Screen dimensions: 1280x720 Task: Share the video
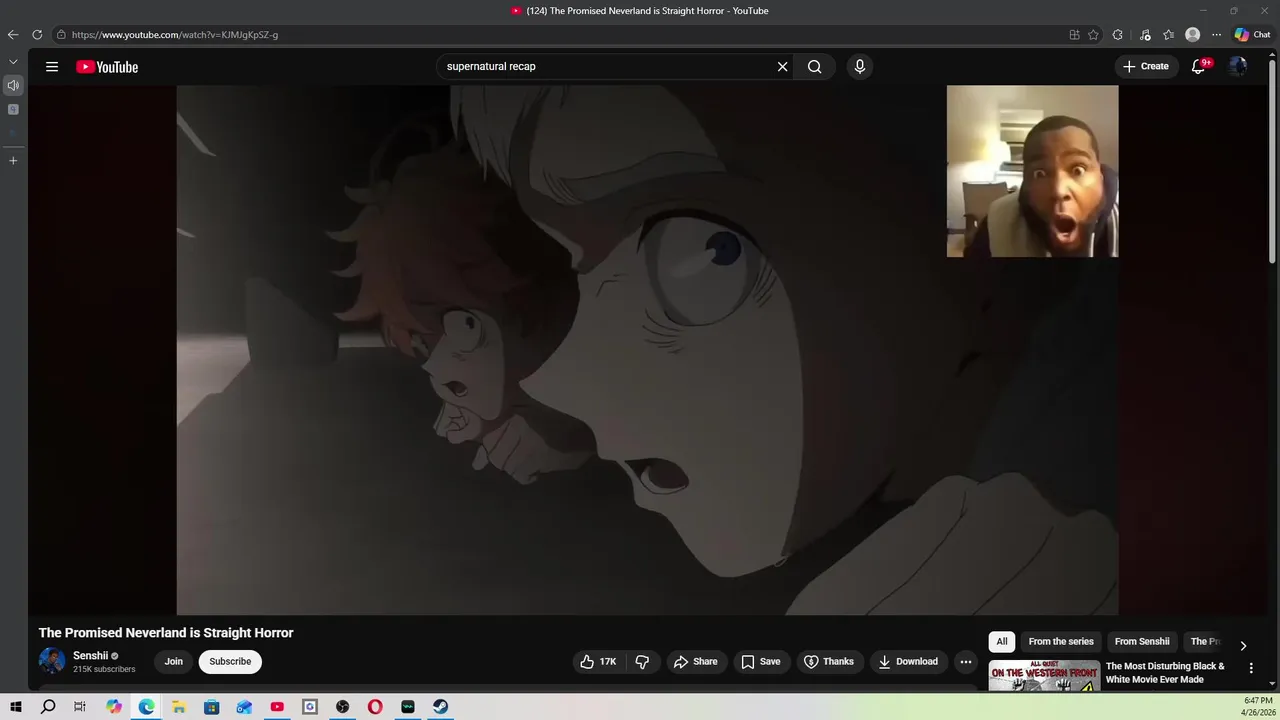[695, 662]
